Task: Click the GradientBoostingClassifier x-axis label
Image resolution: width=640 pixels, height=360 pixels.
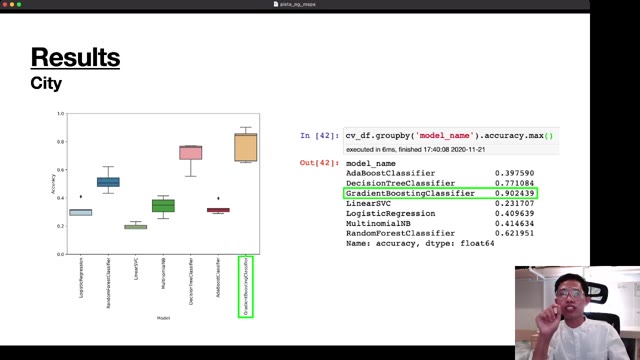Action: (x=246, y=287)
